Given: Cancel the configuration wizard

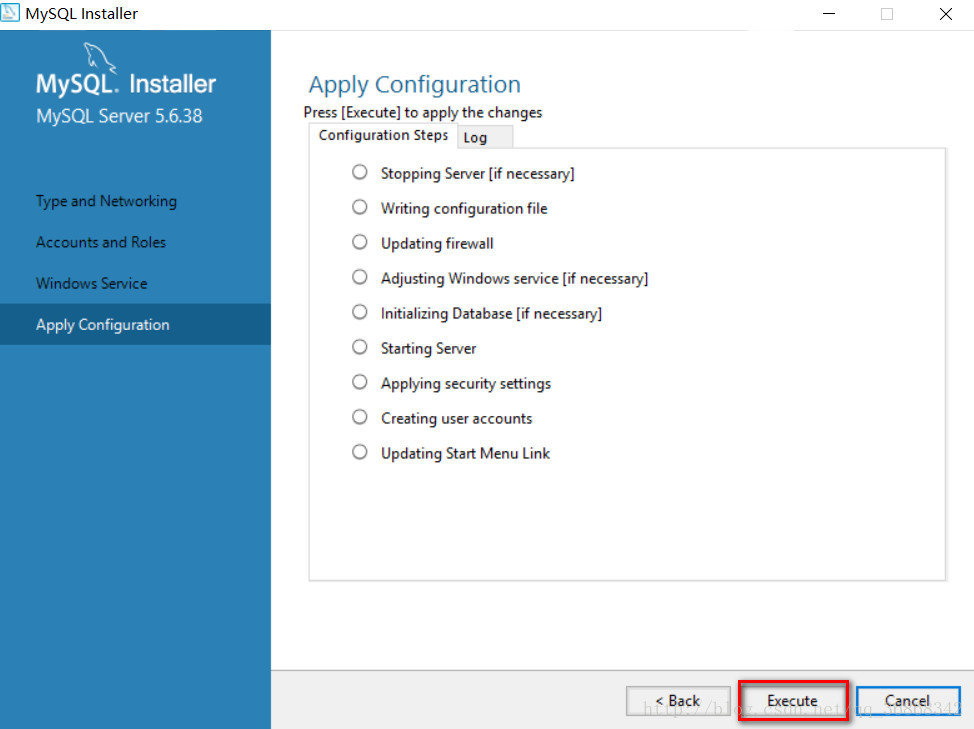Looking at the screenshot, I should [x=908, y=700].
